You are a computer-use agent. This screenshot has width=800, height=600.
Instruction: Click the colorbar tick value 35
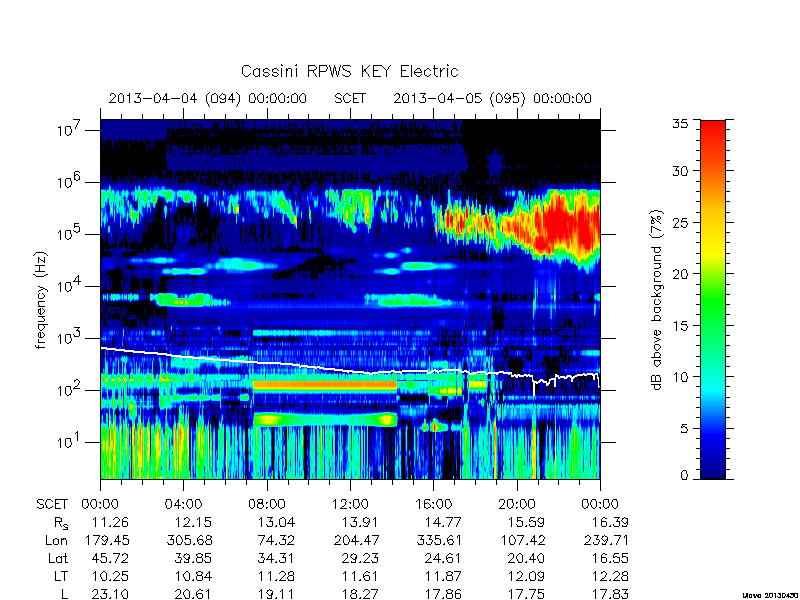(680, 124)
